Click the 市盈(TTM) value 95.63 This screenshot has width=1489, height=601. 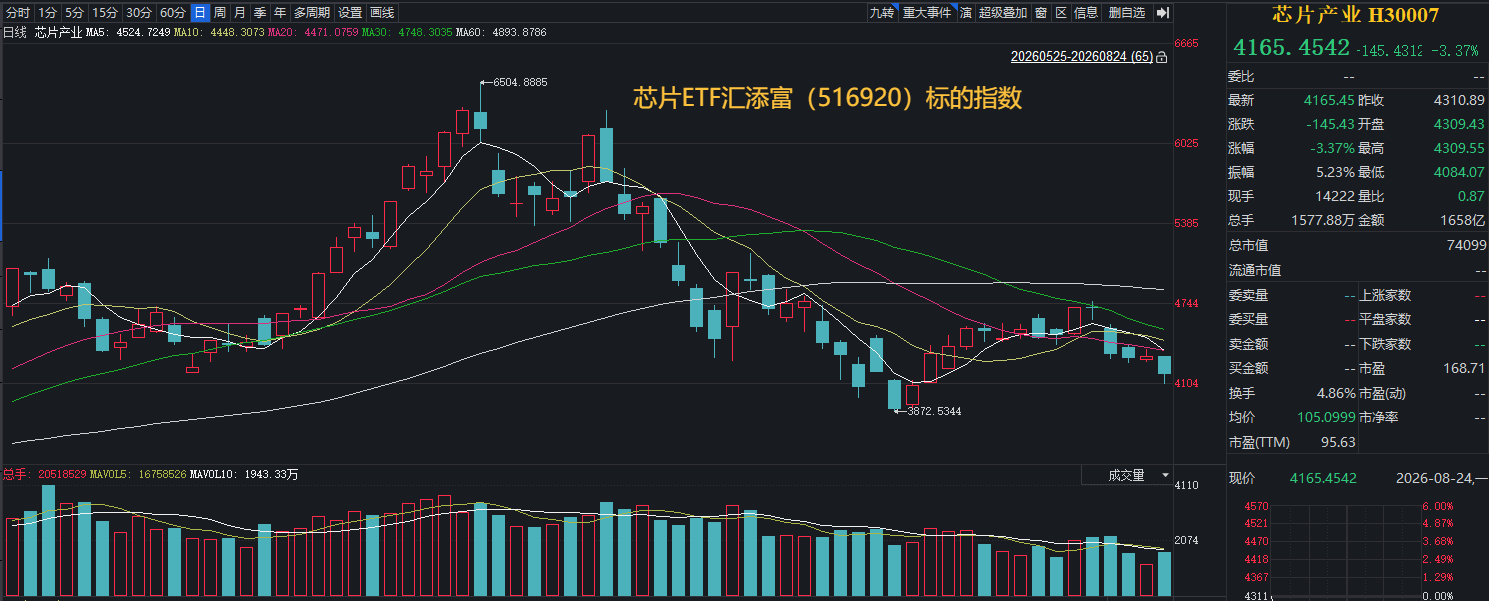[x=1338, y=442]
